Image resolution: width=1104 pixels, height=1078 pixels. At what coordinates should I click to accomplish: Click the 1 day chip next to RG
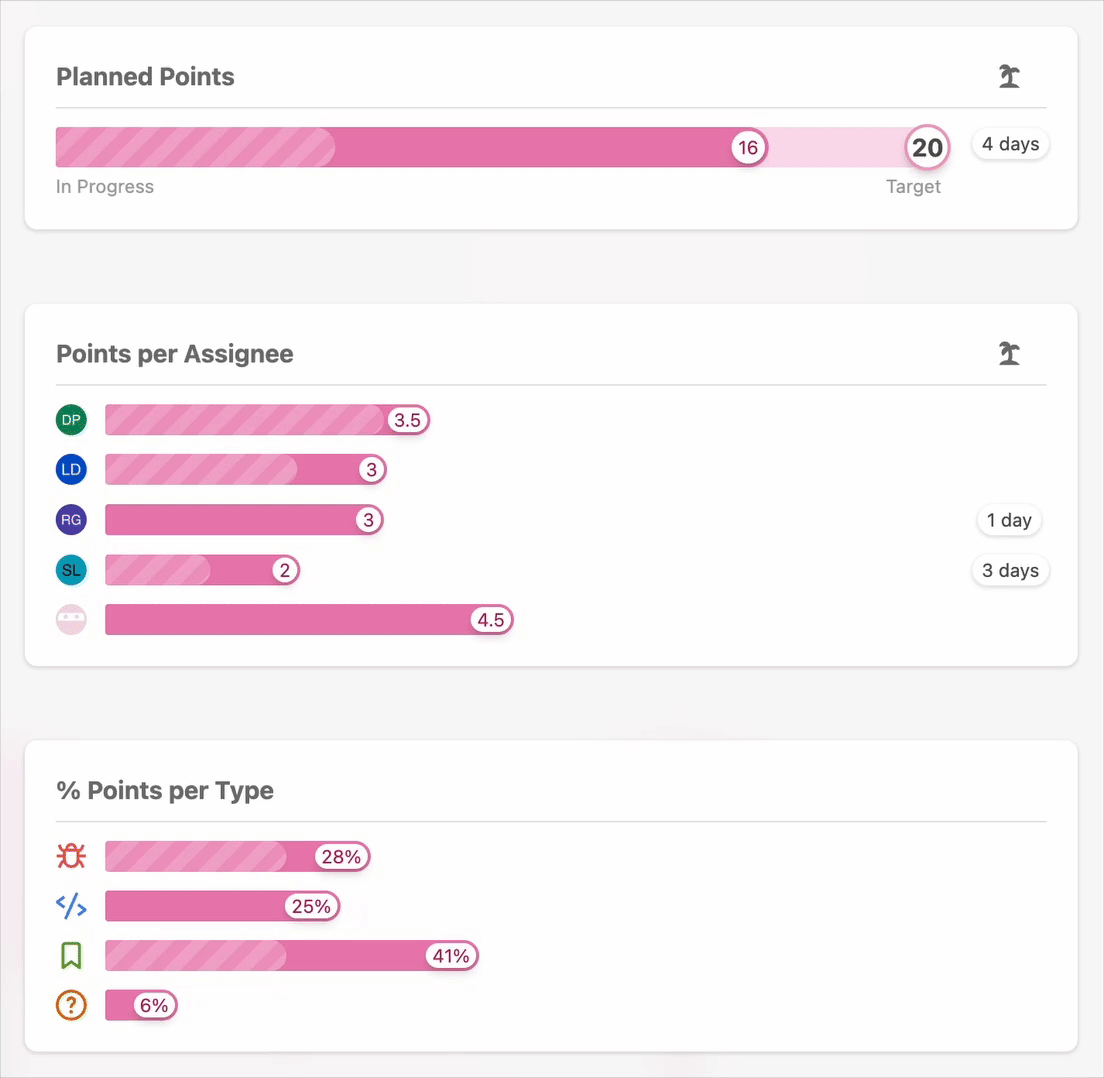tap(1009, 520)
